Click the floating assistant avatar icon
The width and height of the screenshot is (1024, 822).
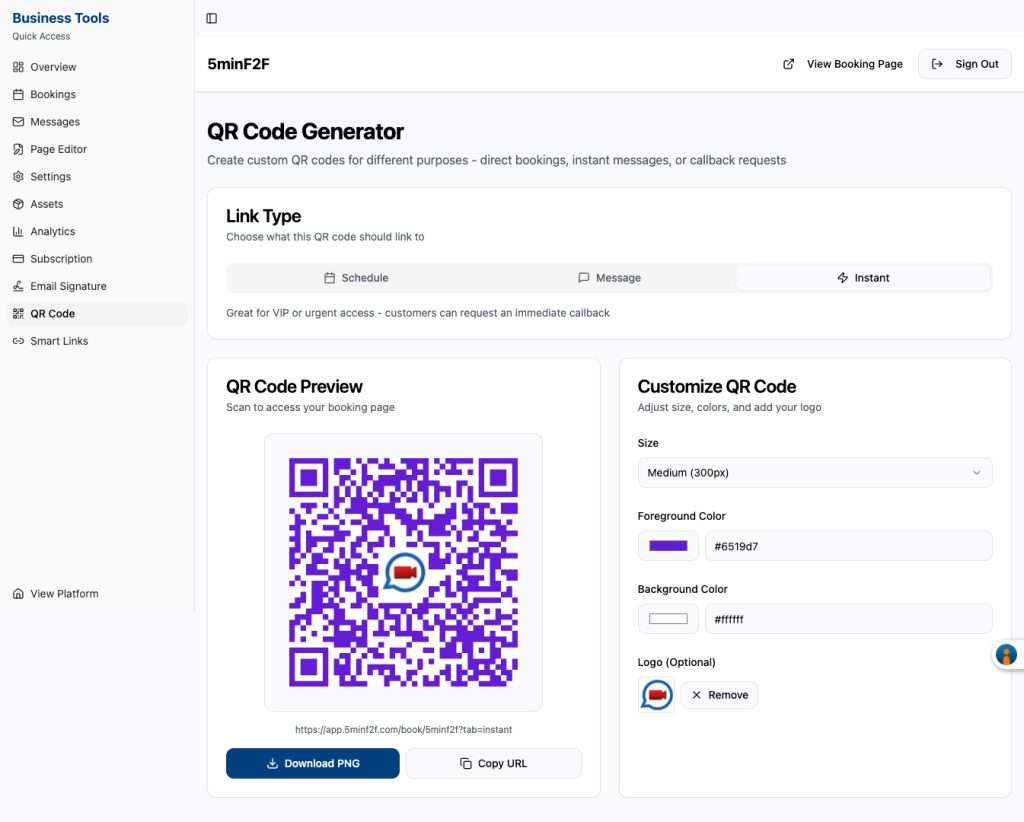[x=1006, y=654]
